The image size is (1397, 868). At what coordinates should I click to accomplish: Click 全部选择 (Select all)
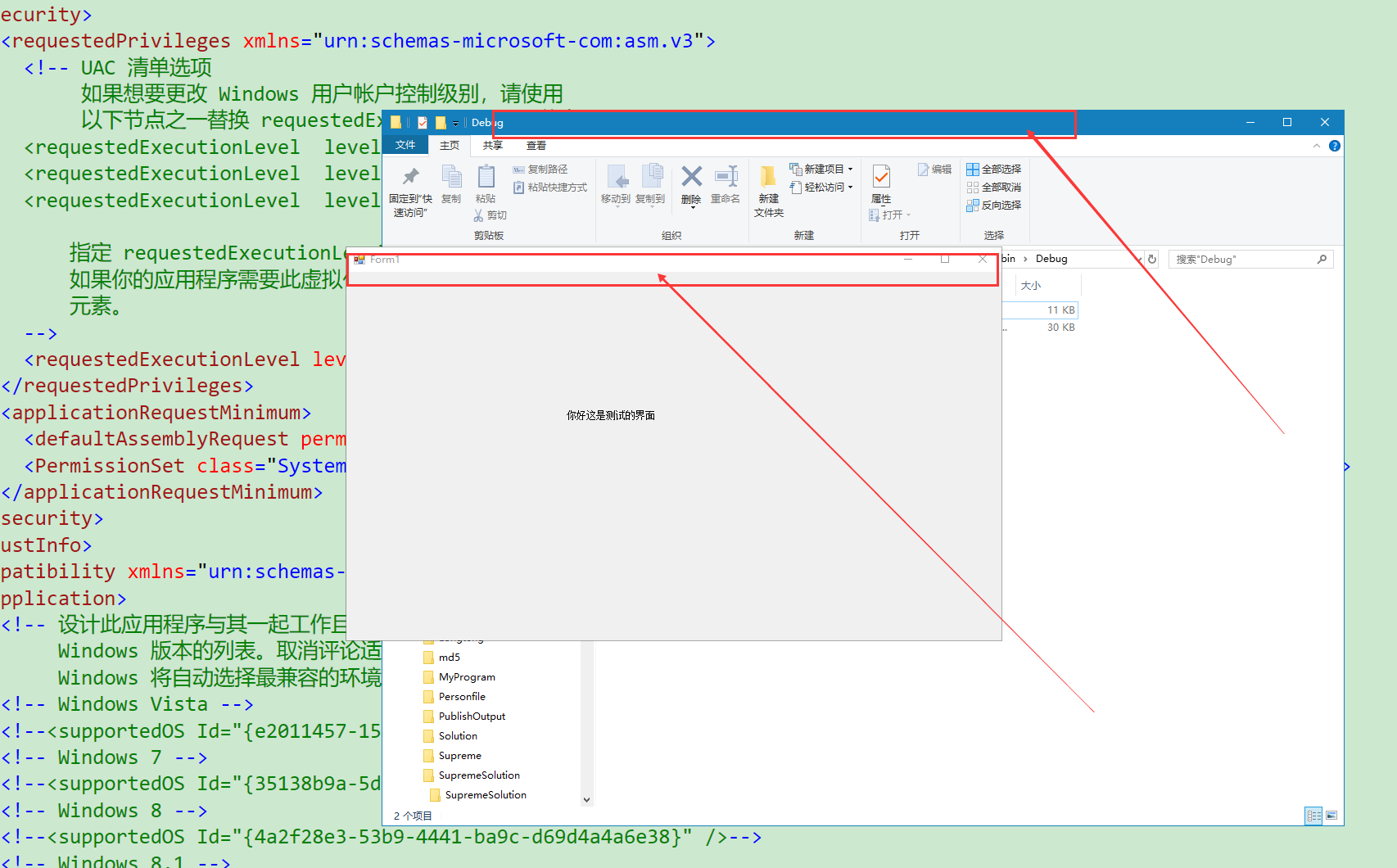(x=994, y=169)
